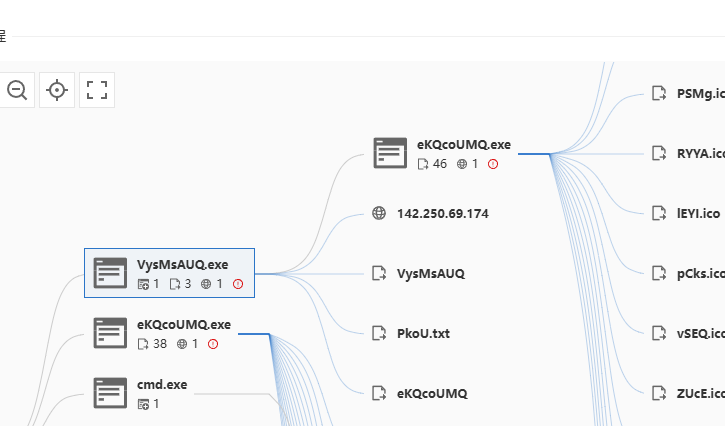Click the zoom out magnifier button

(17, 90)
